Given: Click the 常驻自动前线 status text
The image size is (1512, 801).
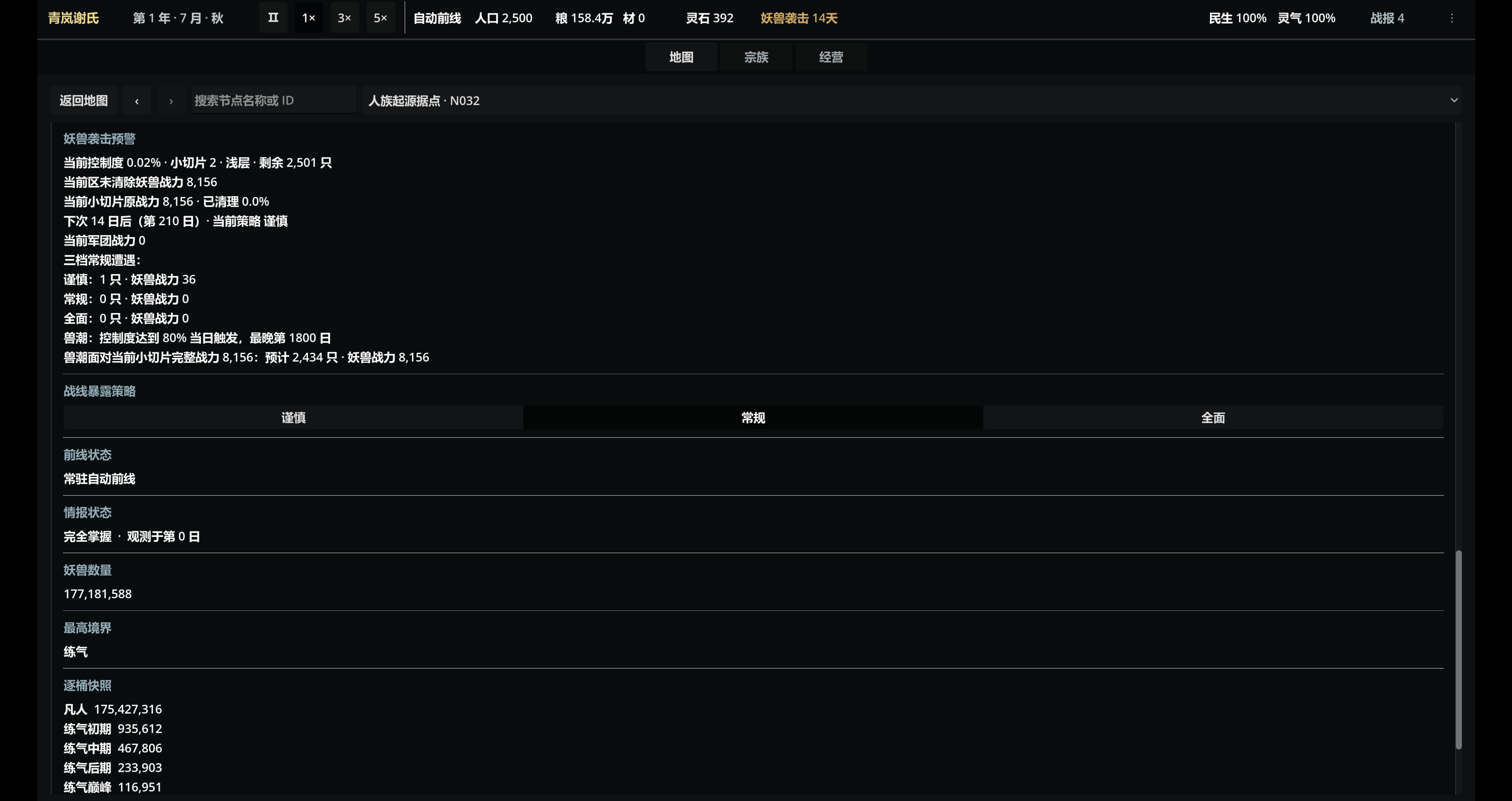Looking at the screenshot, I should pyautogui.click(x=99, y=479).
